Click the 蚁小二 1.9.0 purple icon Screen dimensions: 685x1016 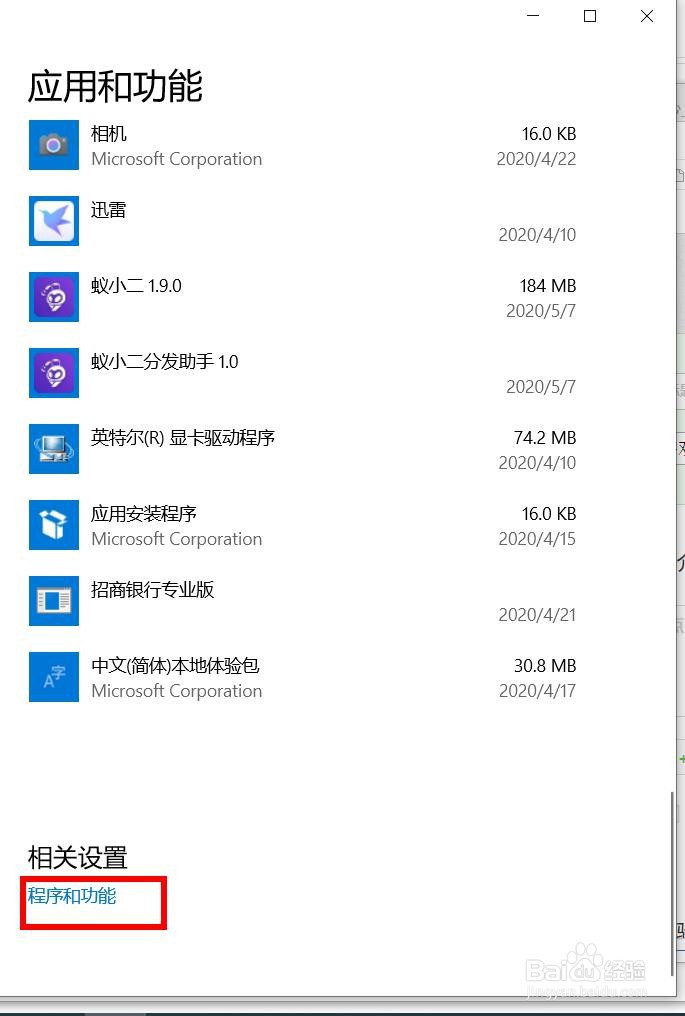[54, 297]
